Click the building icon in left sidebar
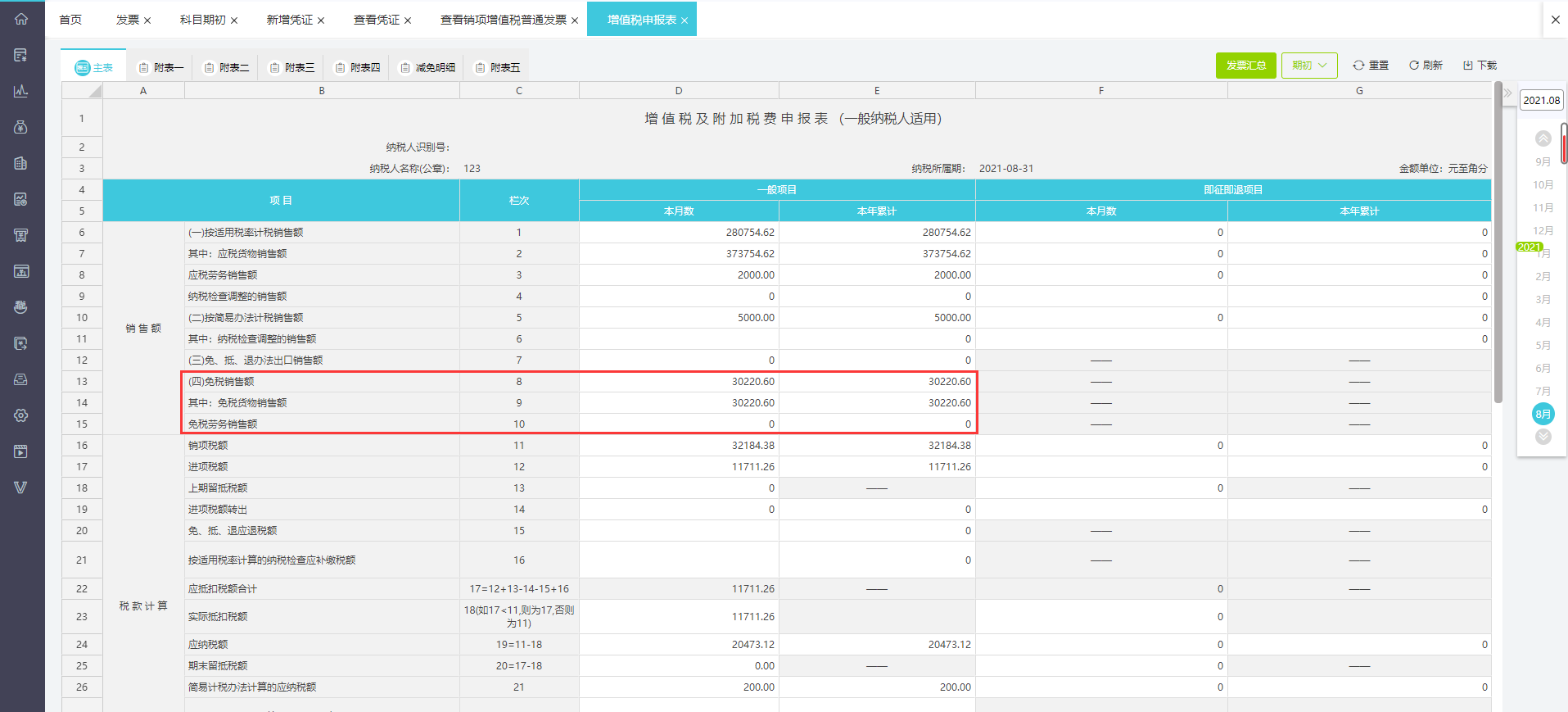The image size is (1568, 712). pyautogui.click(x=21, y=163)
